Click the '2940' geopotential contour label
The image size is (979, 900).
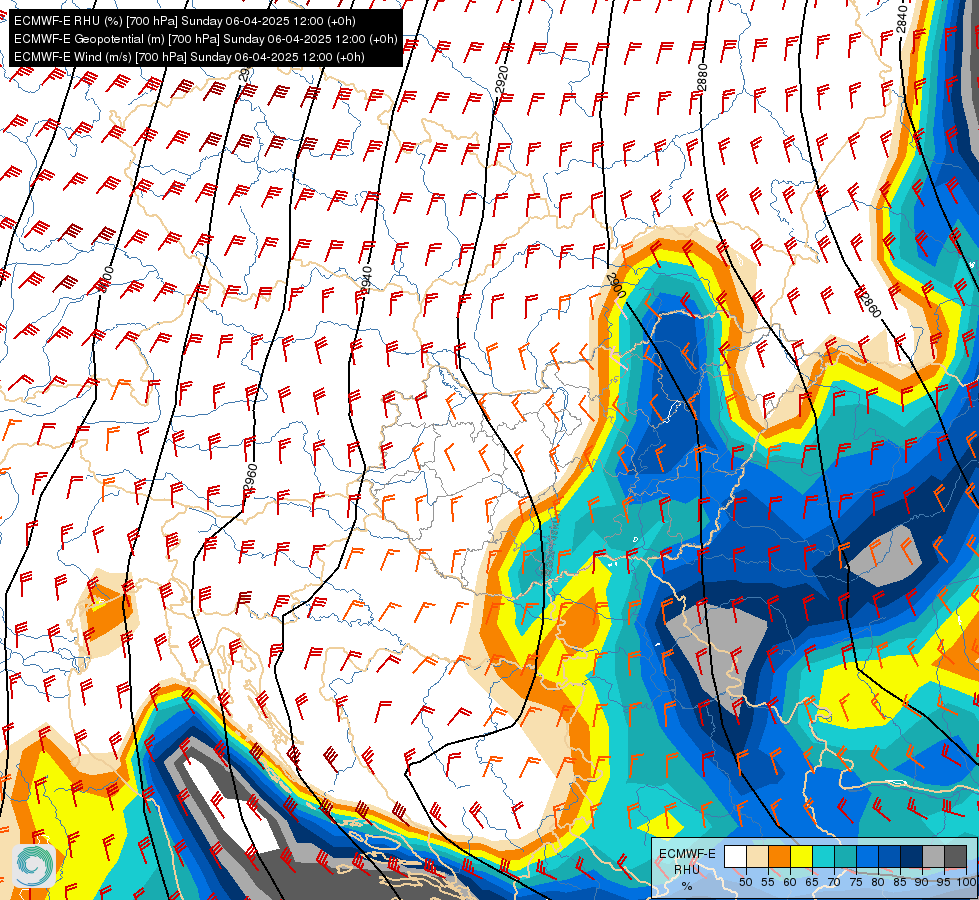[x=367, y=280]
